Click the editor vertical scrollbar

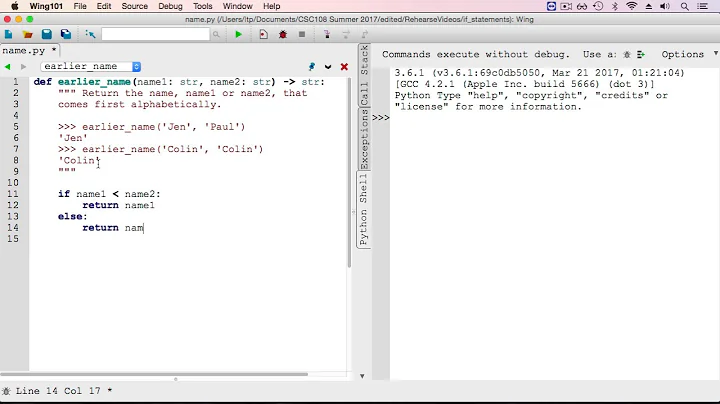point(349,172)
